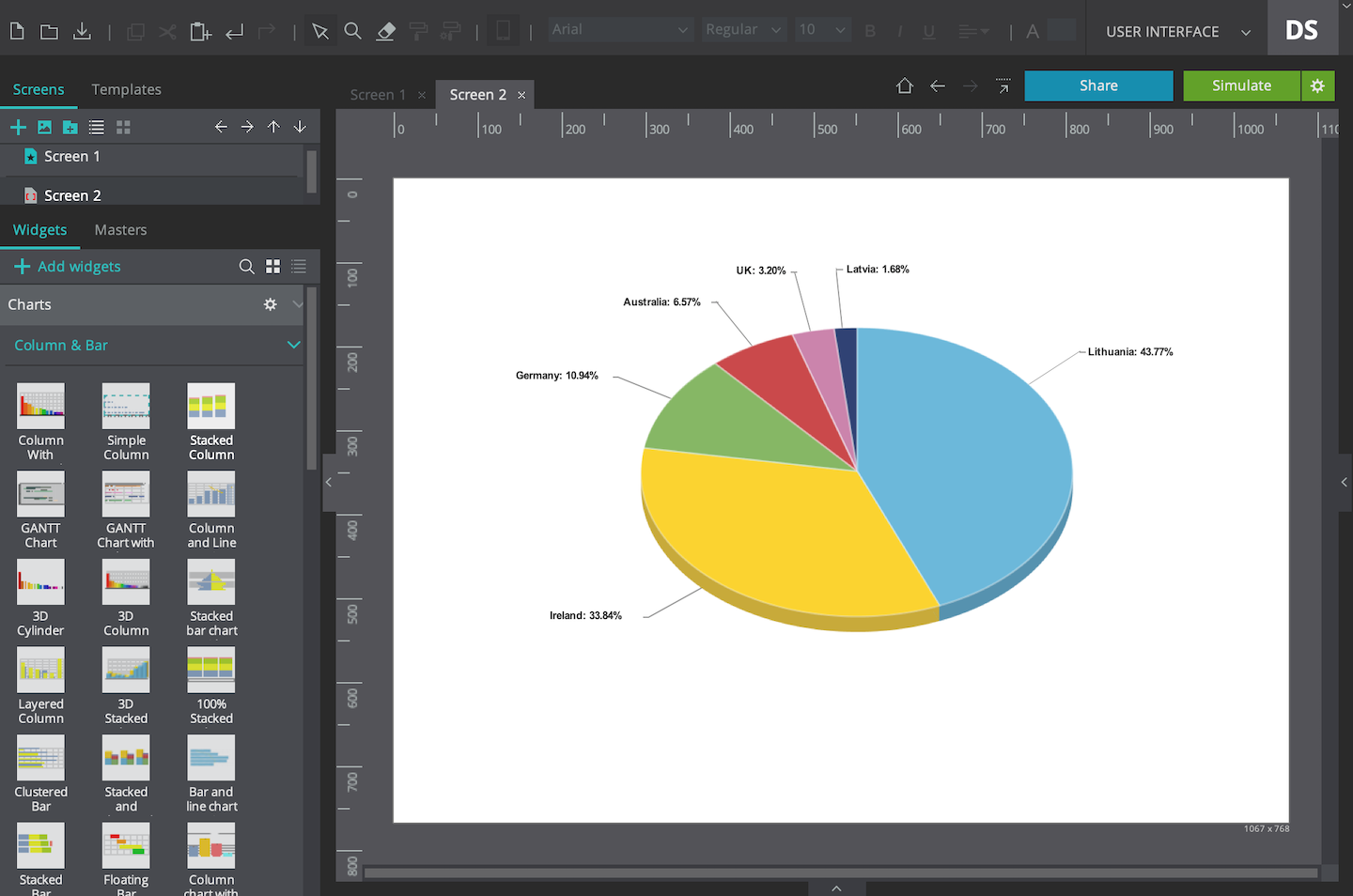Expand the right panel handle
Viewport: 1353px width, 896px height.
coord(1345,482)
